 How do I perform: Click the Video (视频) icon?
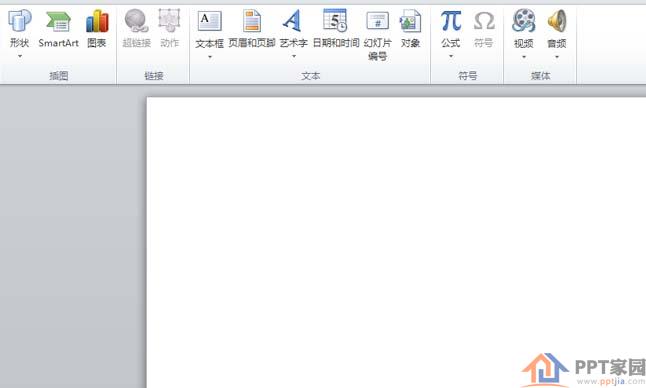click(524, 21)
